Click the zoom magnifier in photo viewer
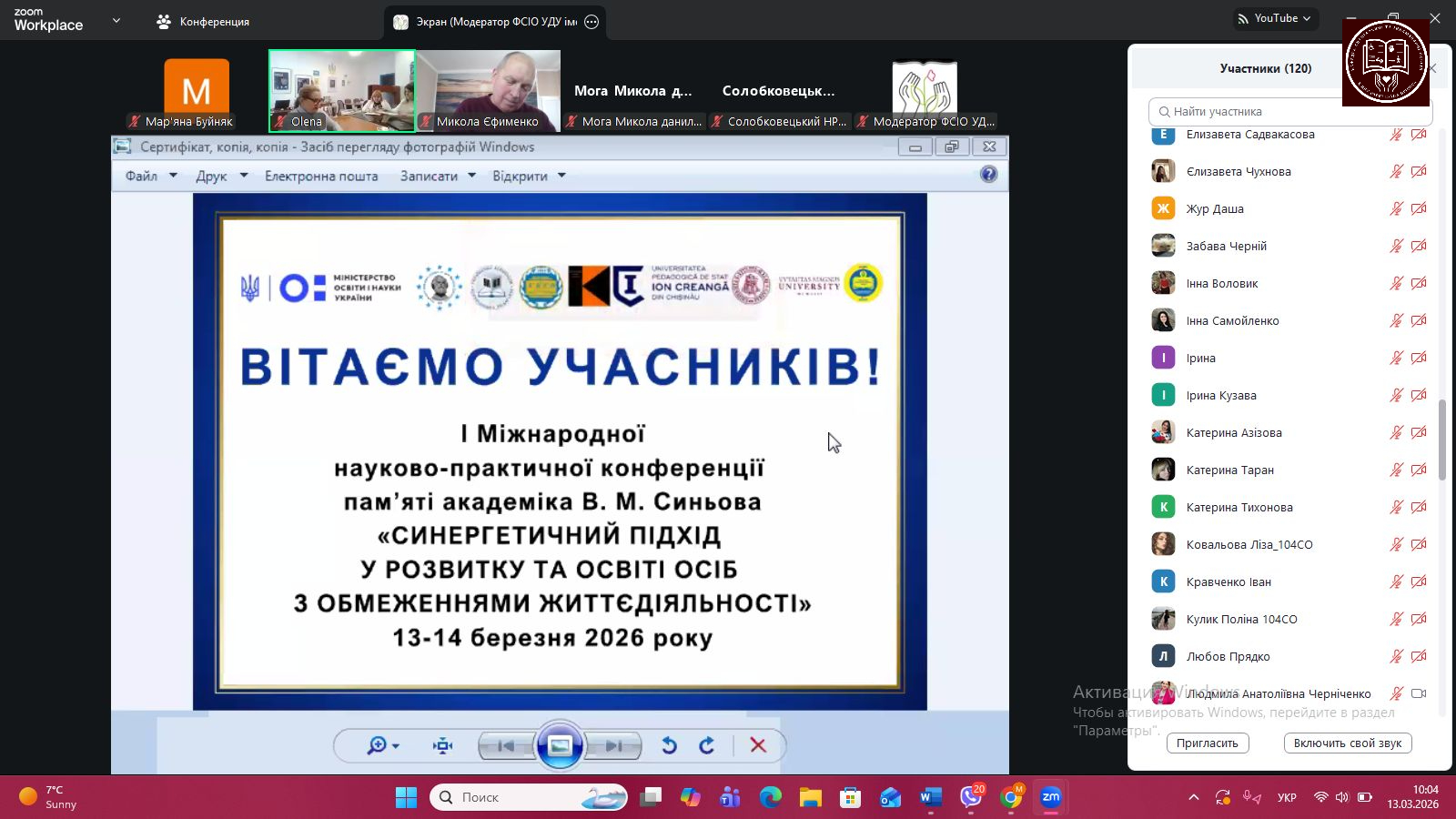The image size is (1456, 819). pyautogui.click(x=377, y=746)
